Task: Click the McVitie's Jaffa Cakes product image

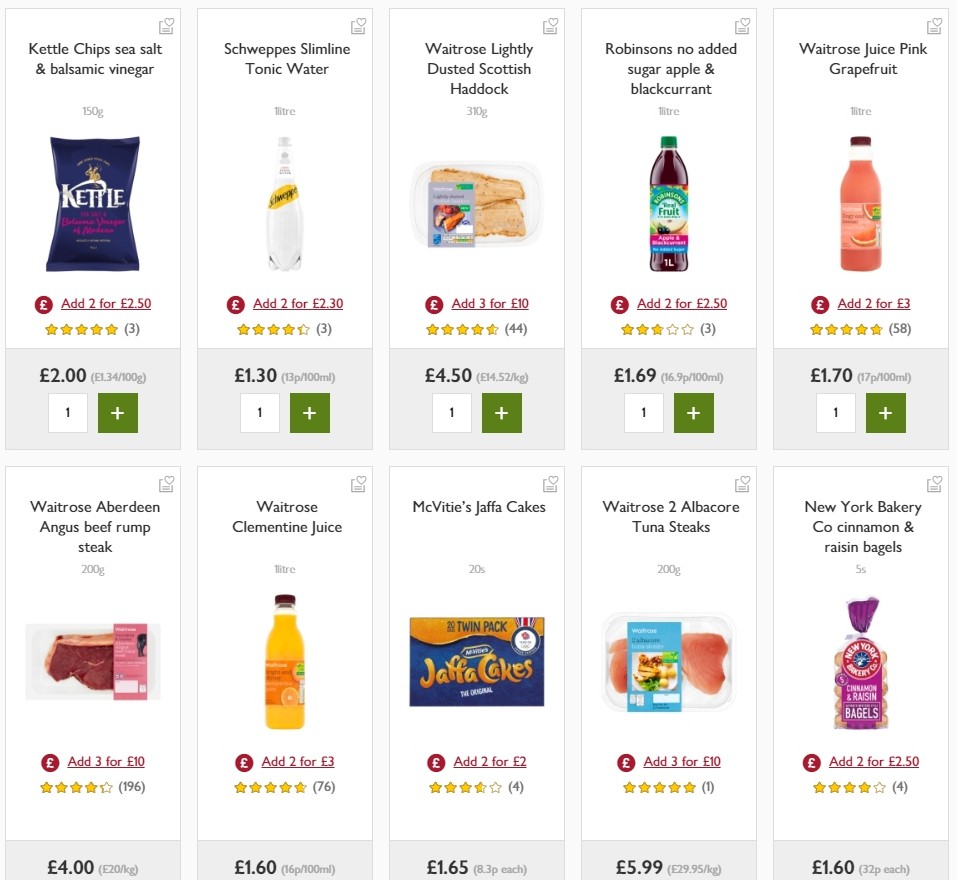Action: click(x=476, y=661)
